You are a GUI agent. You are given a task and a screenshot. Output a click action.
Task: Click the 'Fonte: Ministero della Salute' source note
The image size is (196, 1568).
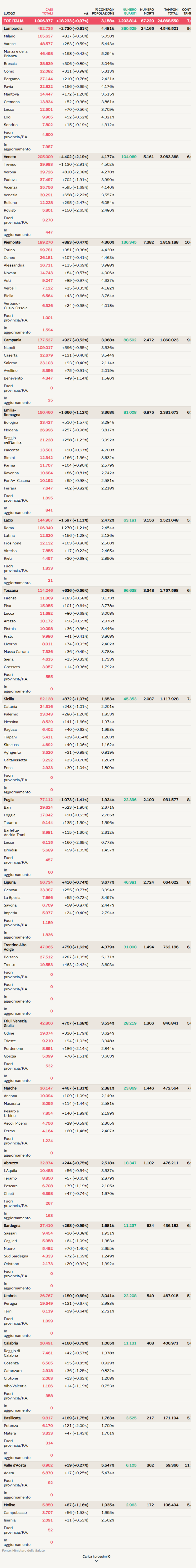(23, 1550)
